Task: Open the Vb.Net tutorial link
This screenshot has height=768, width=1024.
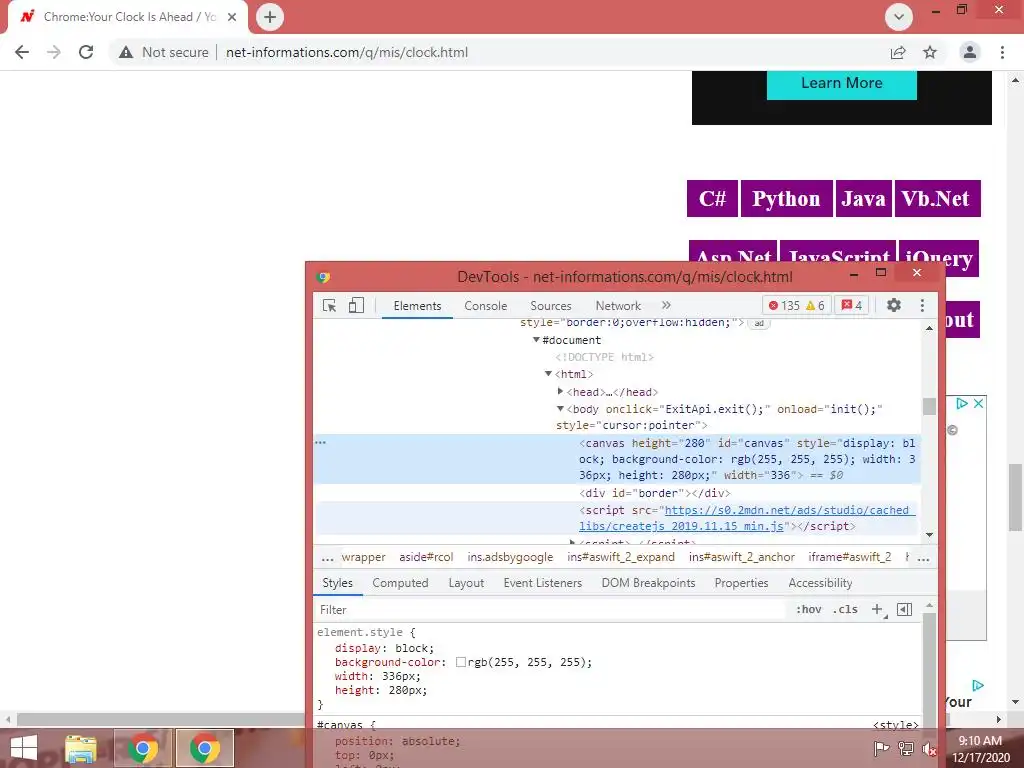Action: point(937,199)
